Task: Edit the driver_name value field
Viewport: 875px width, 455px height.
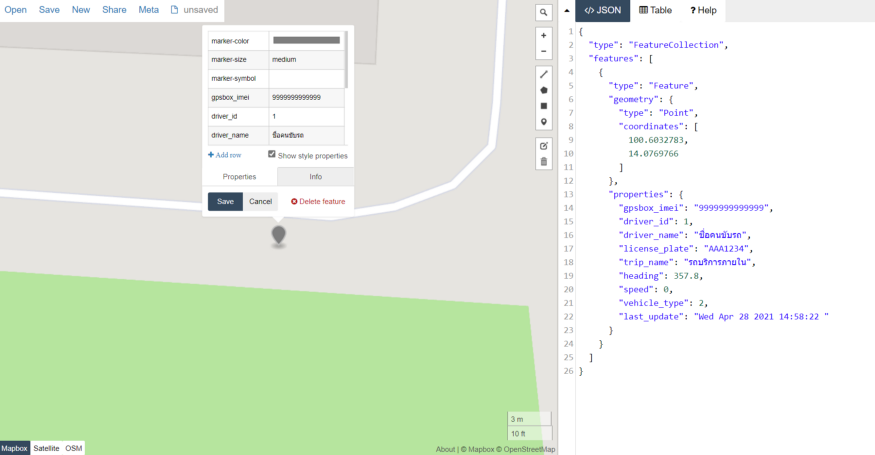Action: coord(306,135)
